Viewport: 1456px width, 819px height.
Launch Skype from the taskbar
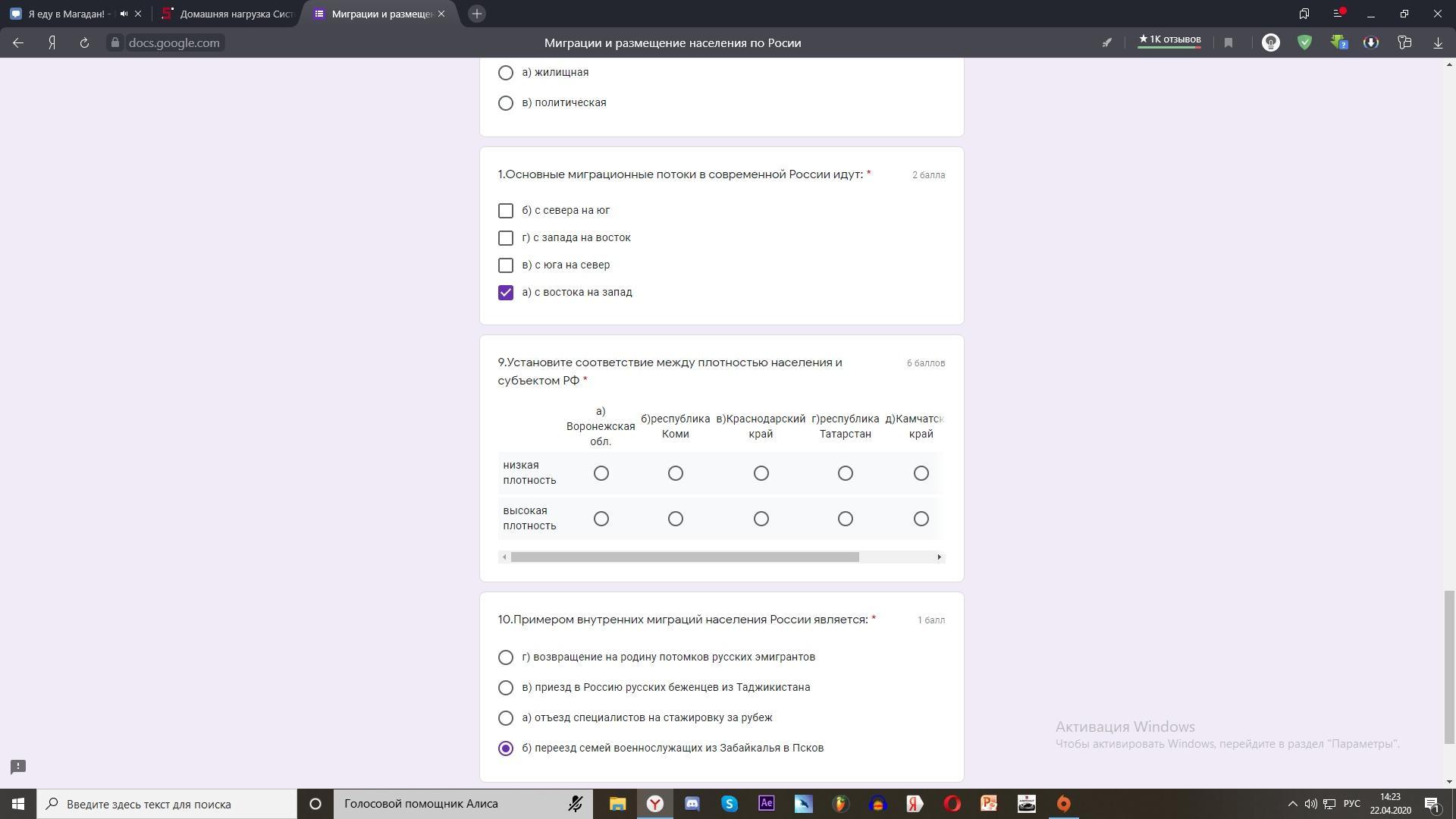730,804
